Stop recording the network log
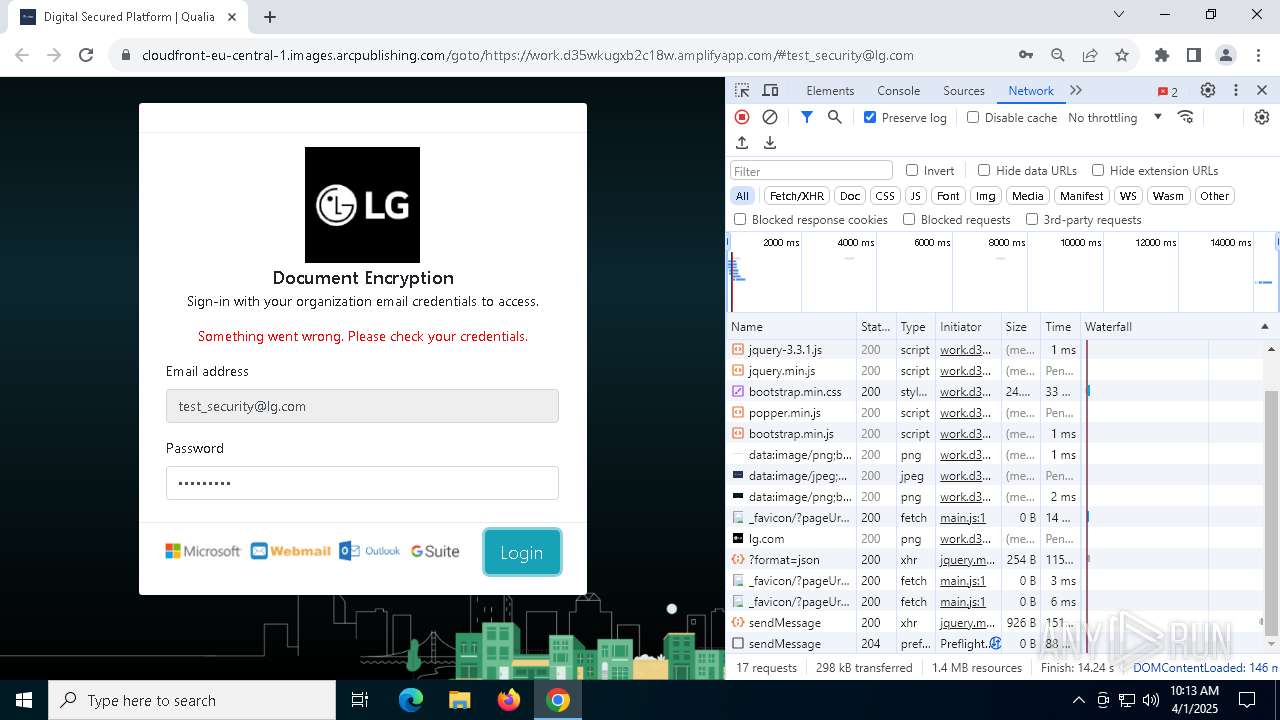The width and height of the screenshot is (1280, 720). click(742, 117)
